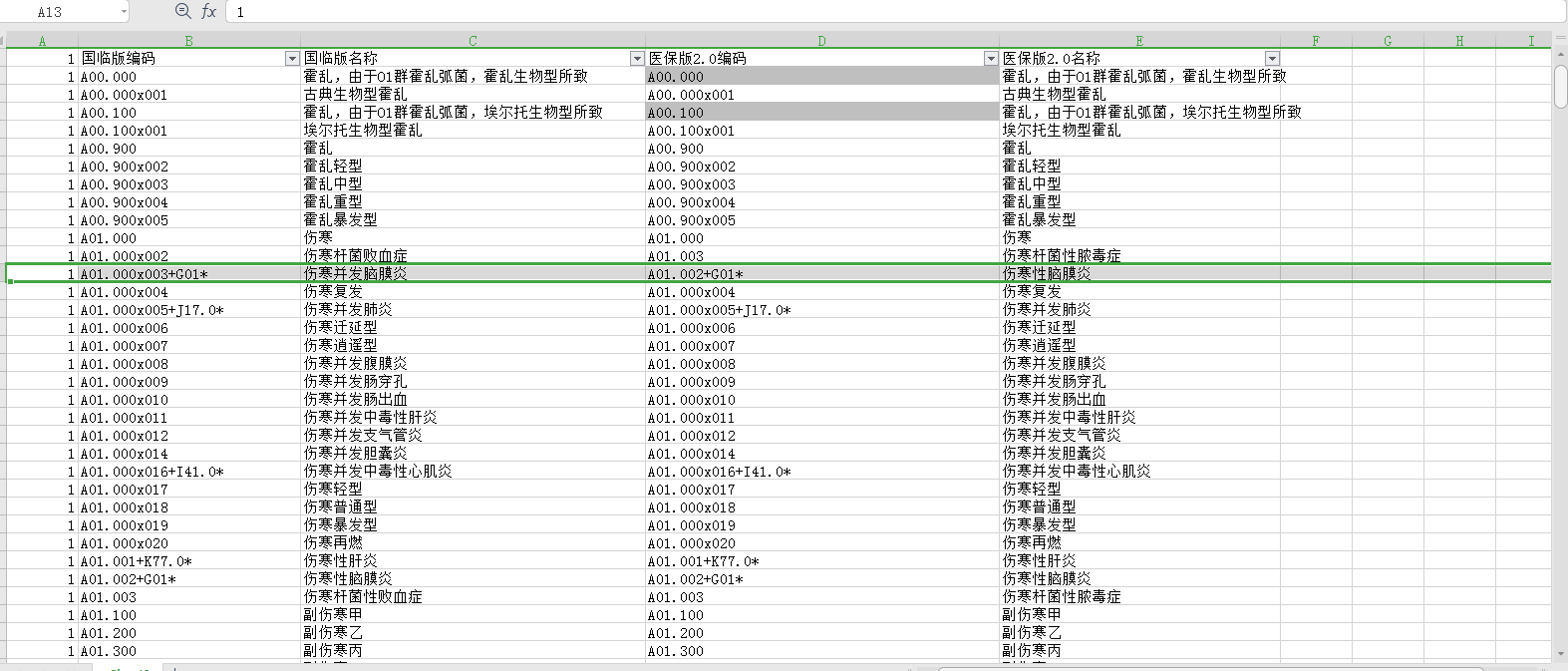The width and height of the screenshot is (1568, 671).
Task: Click header cell 国临版编码
Action: coord(189,59)
